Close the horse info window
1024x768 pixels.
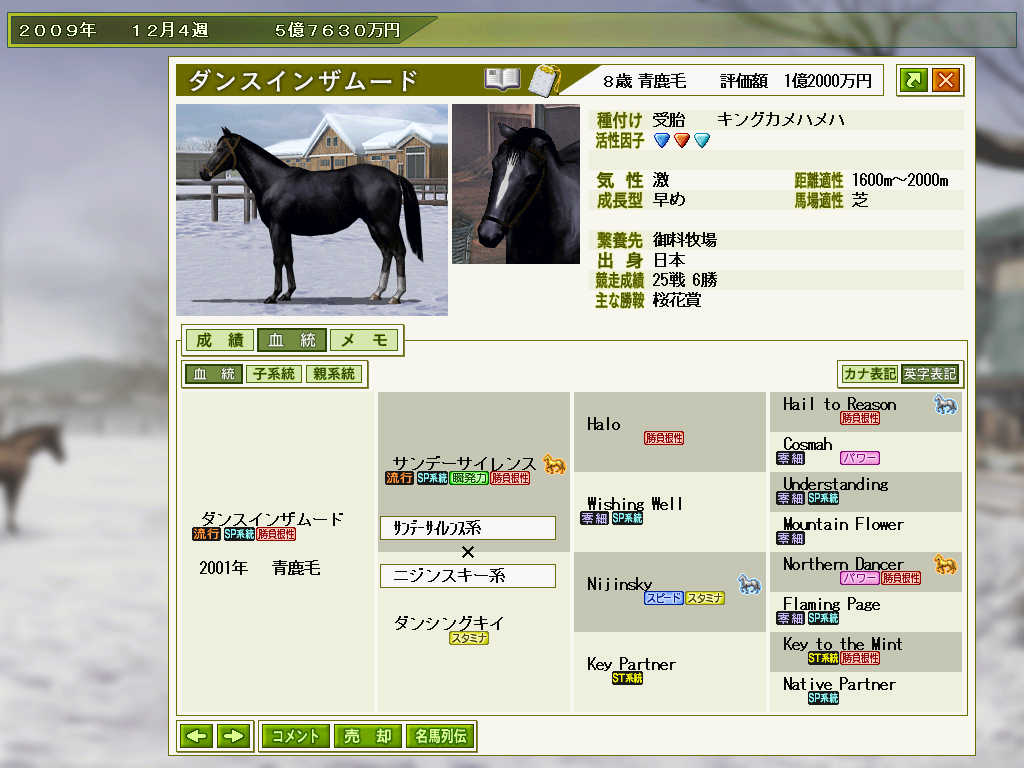pos(946,80)
